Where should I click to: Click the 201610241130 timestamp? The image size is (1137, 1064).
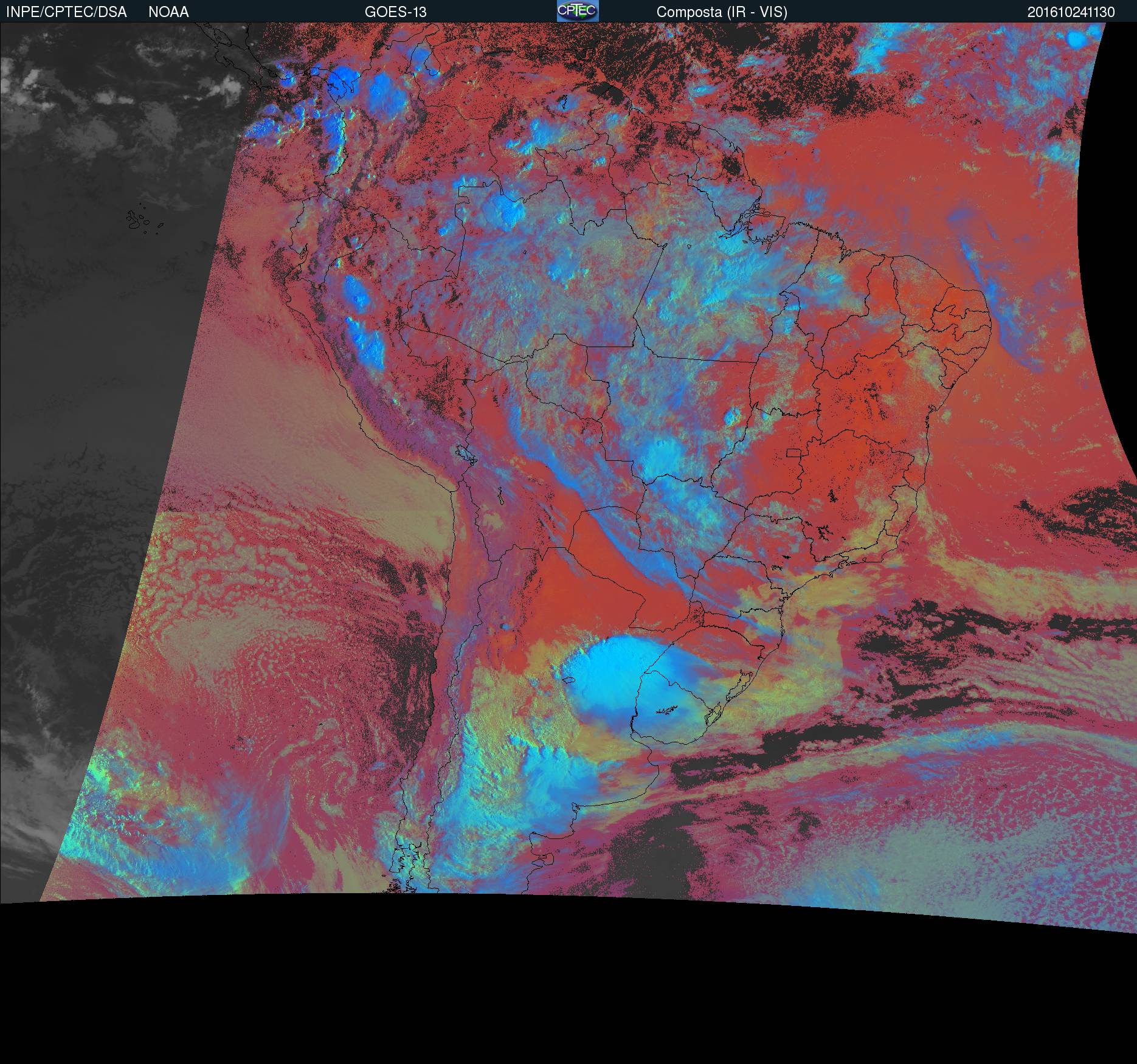tap(1071, 12)
